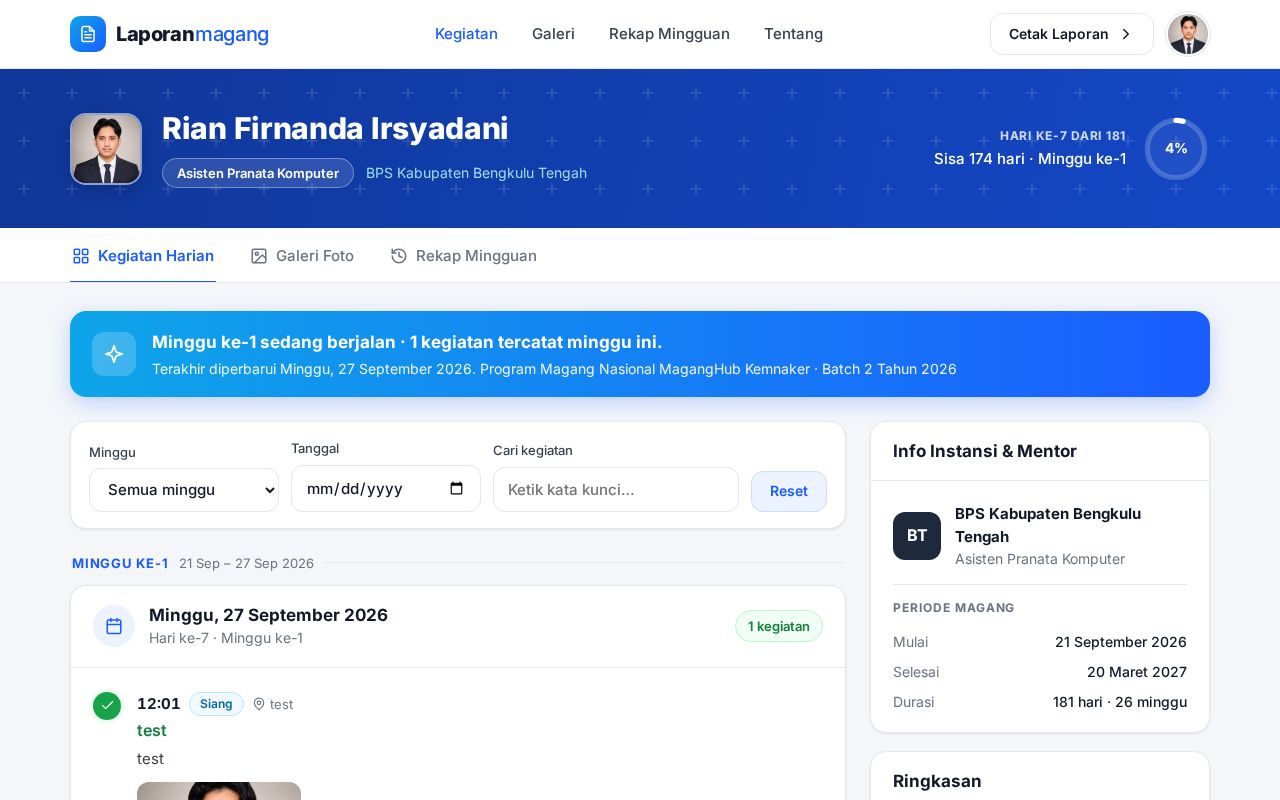Click the sparkle icon in the banner
The height and width of the screenshot is (800, 1280).
pyautogui.click(x=114, y=354)
